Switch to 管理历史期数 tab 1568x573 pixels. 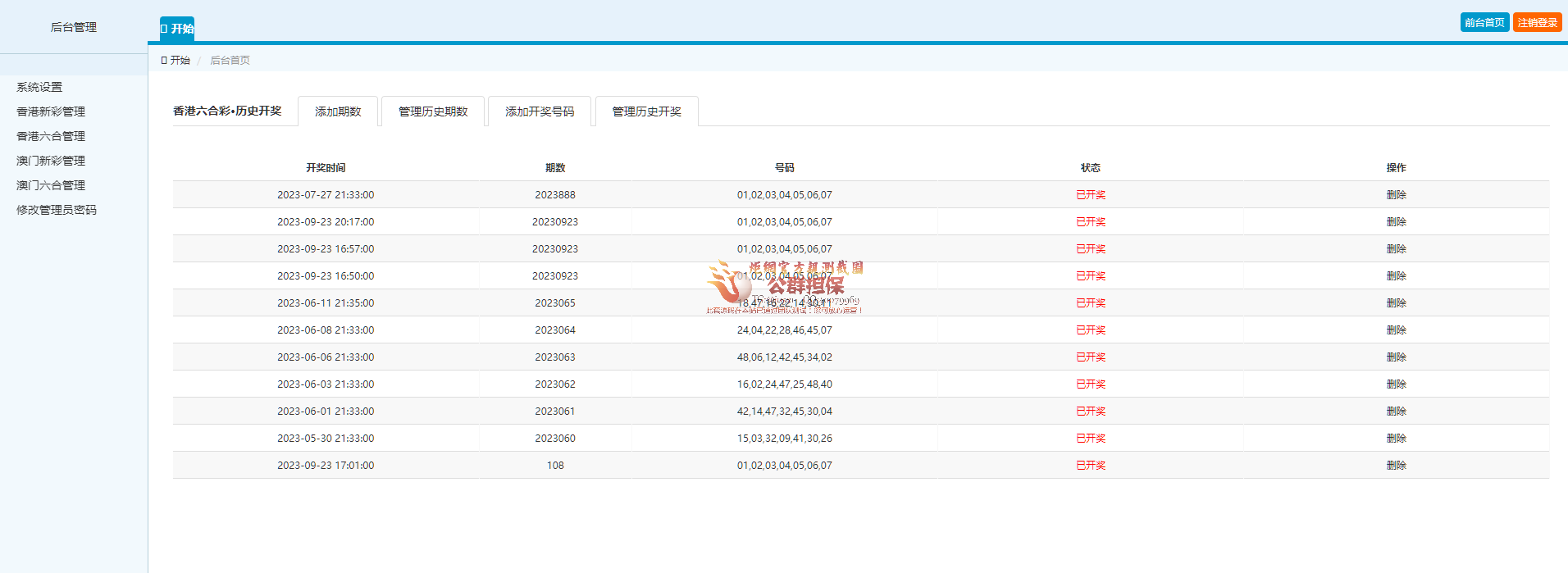[x=433, y=111]
